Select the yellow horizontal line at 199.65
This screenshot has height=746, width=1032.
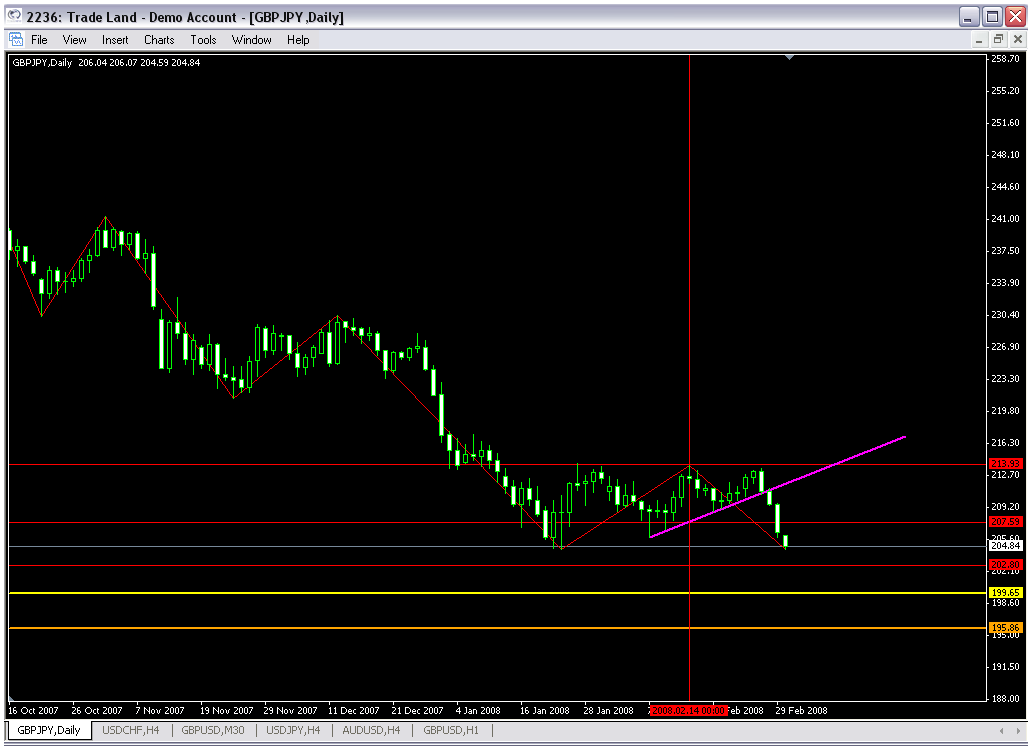[x=400, y=593]
